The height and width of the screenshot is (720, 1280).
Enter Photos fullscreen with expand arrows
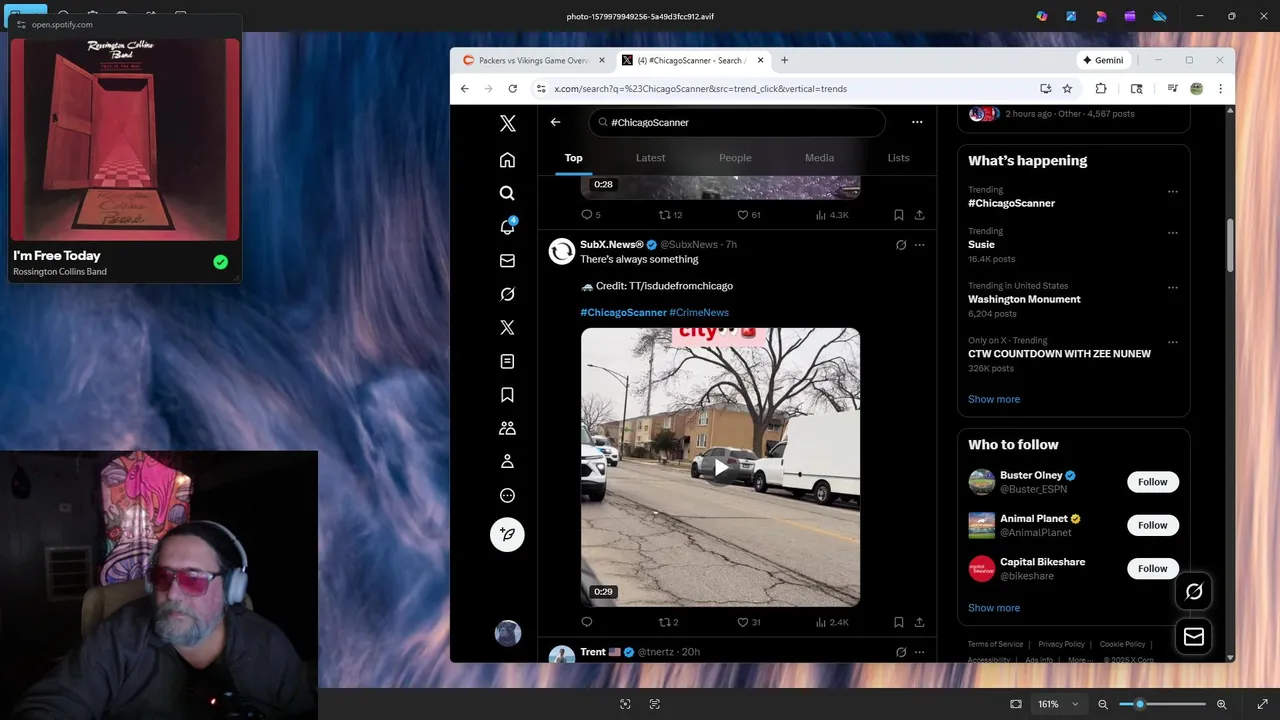[x=1262, y=704]
